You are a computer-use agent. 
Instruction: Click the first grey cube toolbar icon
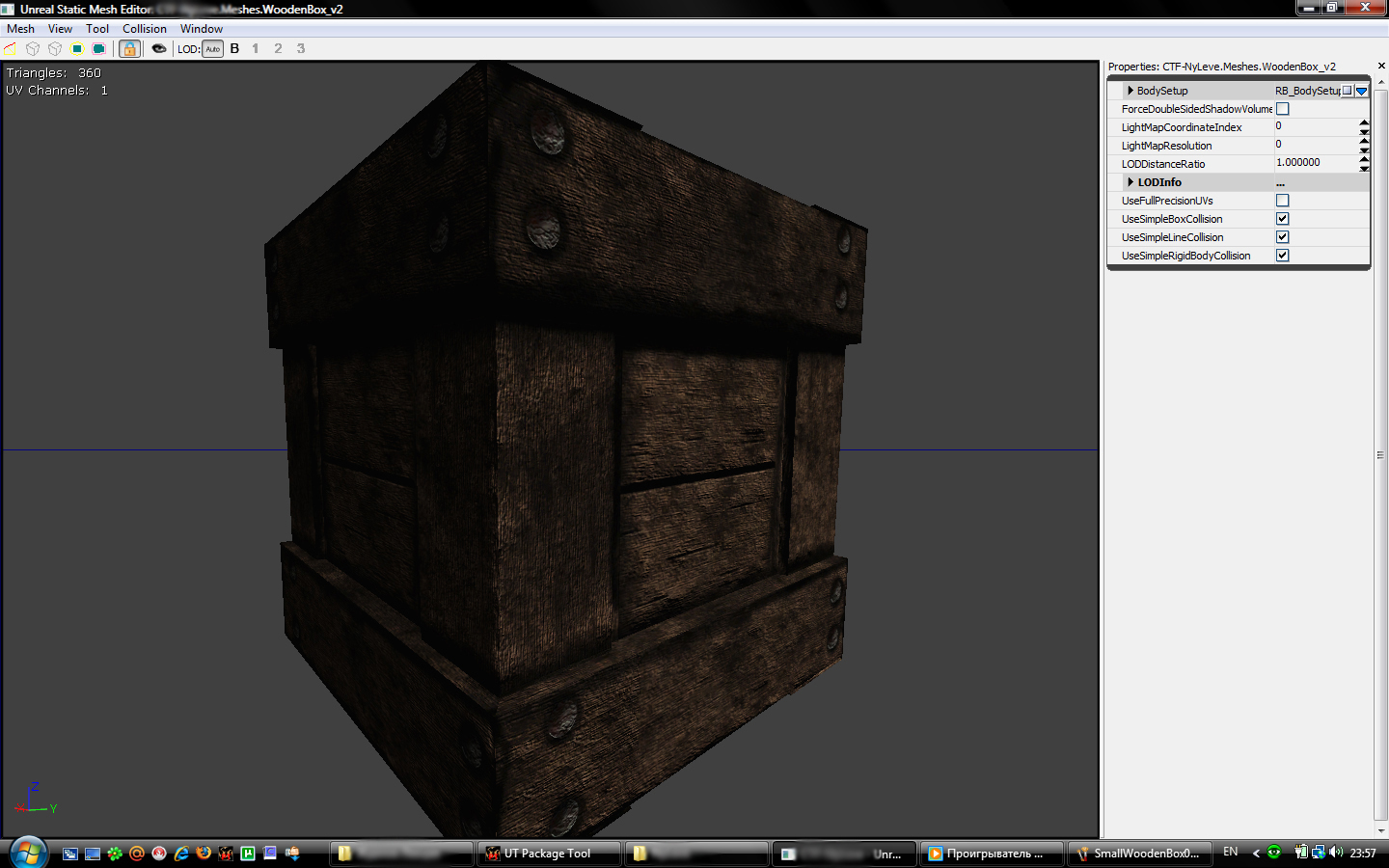[33, 48]
